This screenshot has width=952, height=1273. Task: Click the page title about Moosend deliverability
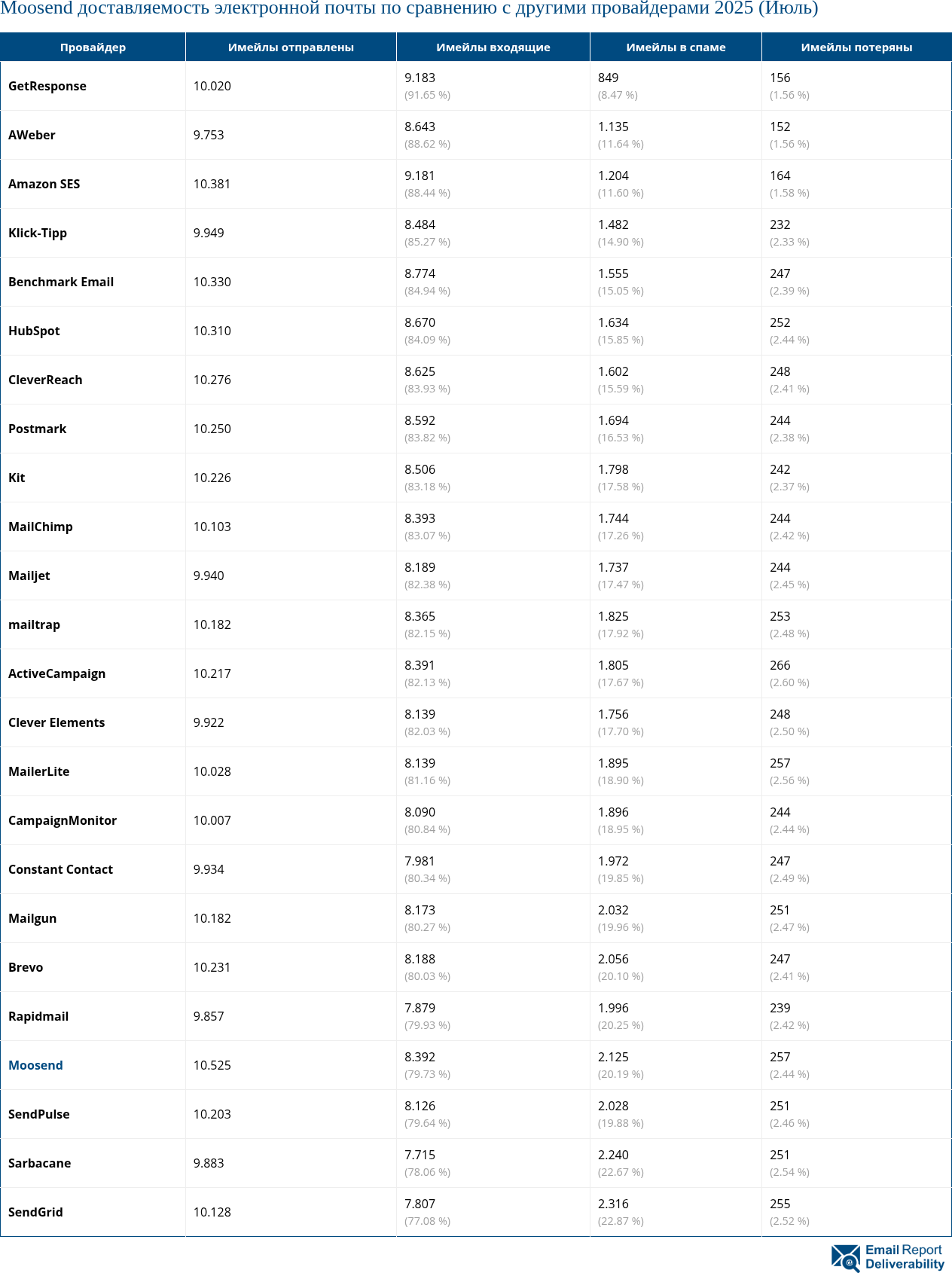pyautogui.click(x=409, y=9)
